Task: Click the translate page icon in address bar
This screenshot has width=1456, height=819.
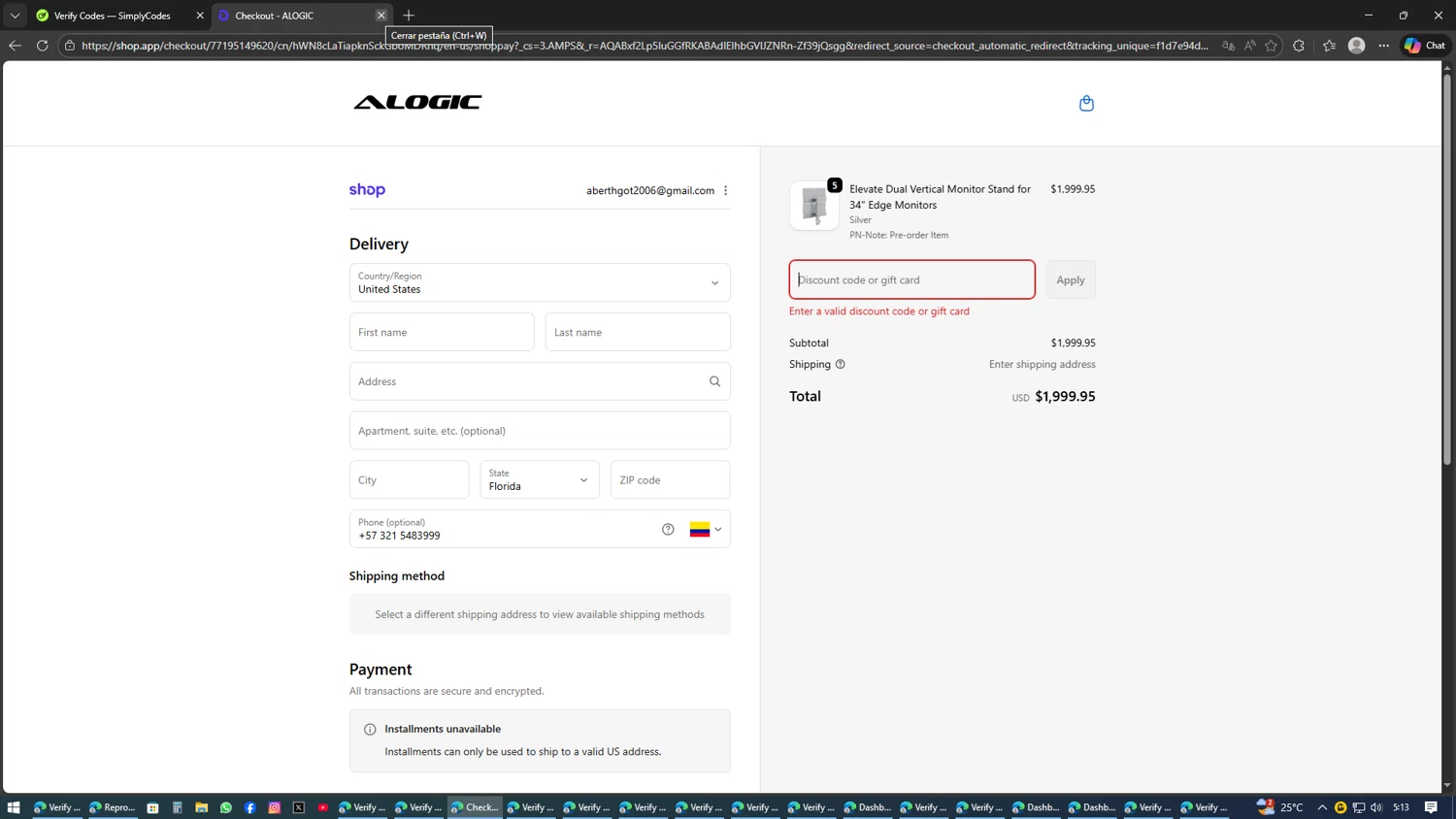Action: click(1228, 46)
